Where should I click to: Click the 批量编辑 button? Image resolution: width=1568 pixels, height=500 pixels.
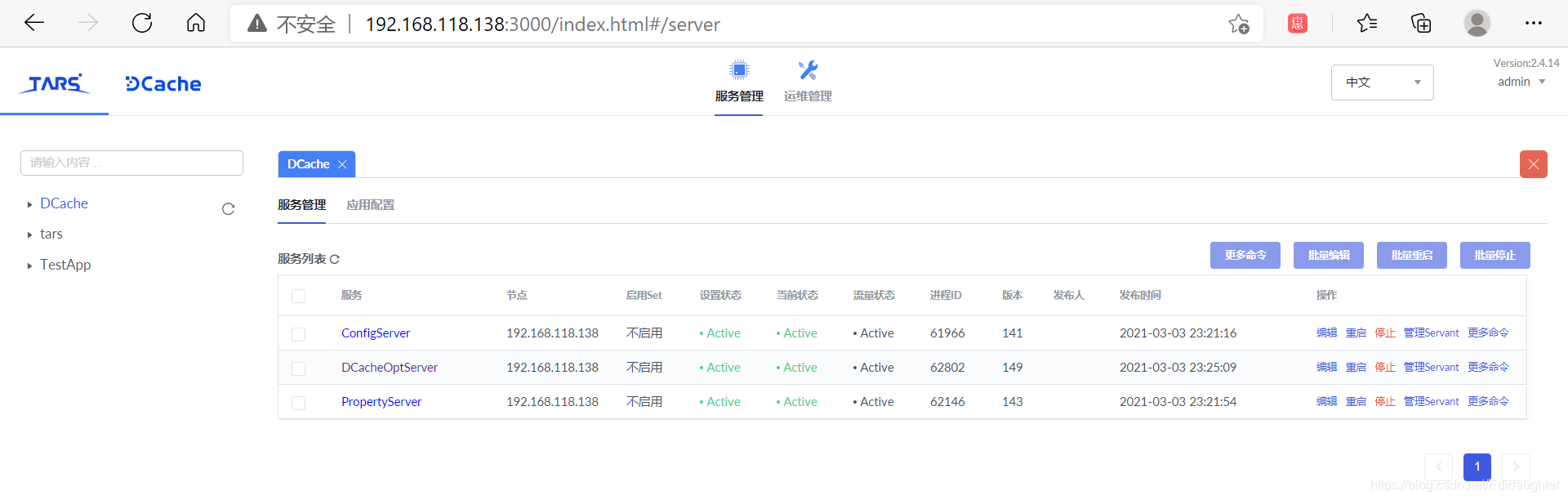coord(1328,255)
